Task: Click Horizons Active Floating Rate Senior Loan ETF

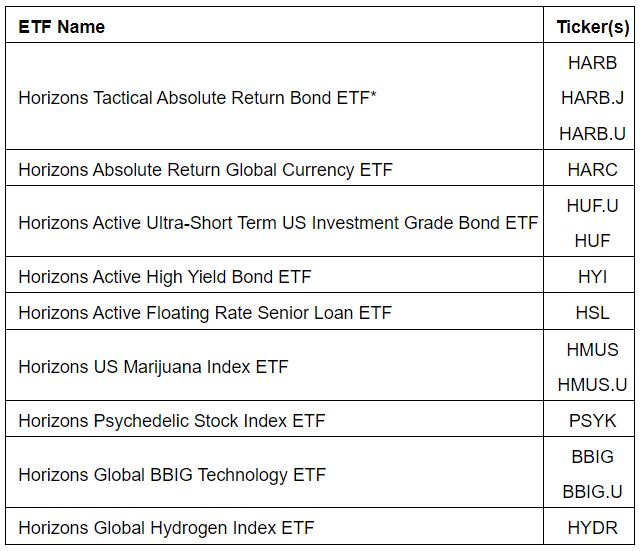Action: tap(204, 312)
